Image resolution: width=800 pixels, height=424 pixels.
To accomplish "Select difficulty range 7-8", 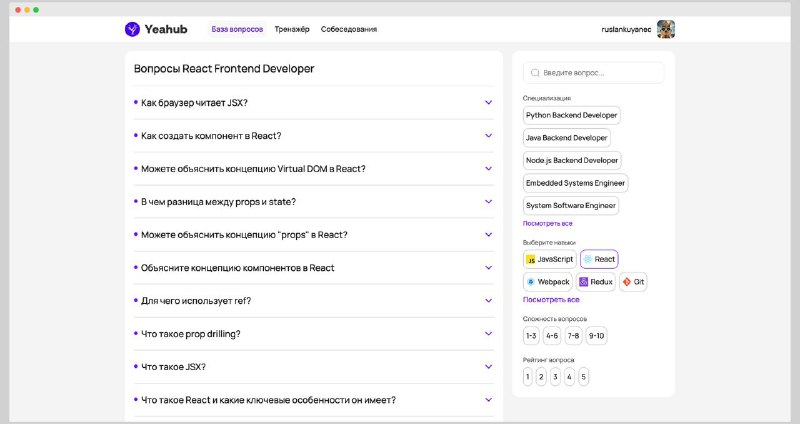I will point(573,336).
